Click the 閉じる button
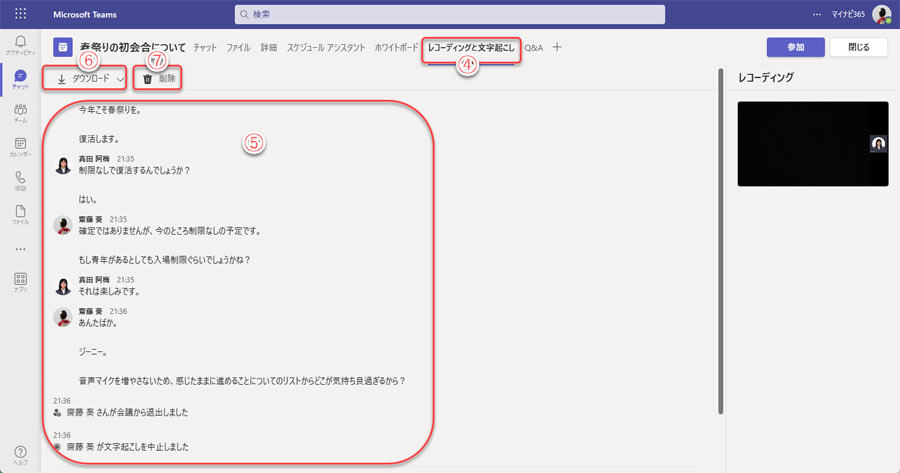Viewport: 900px width, 473px height. [x=859, y=47]
